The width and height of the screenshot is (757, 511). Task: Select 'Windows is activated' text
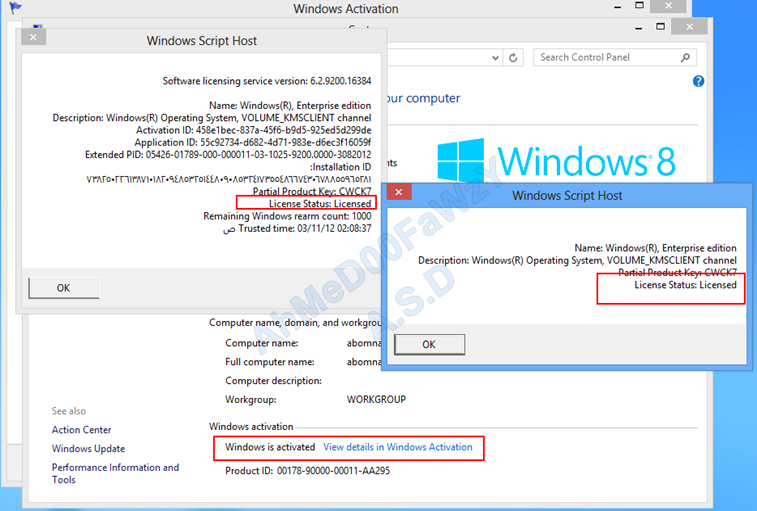(x=270, y=447)
